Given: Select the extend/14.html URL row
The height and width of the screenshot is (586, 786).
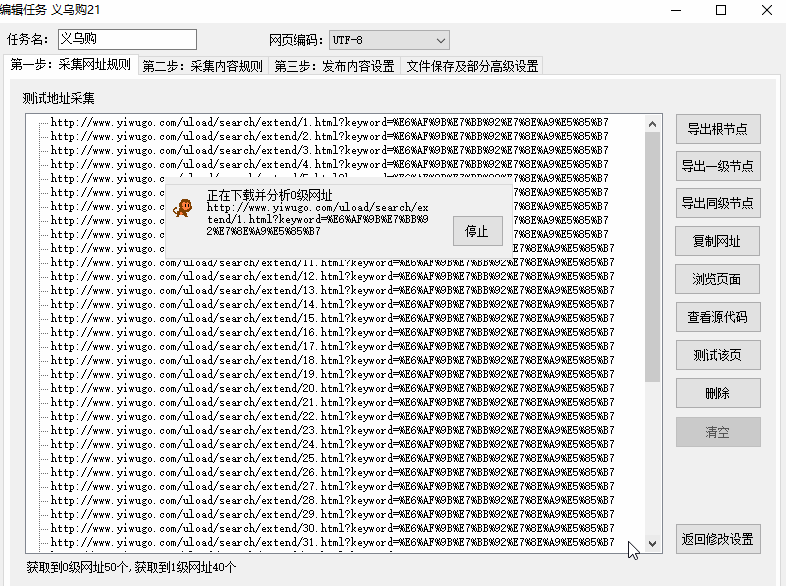Looking at the screenshot, I should coord(332,304).
